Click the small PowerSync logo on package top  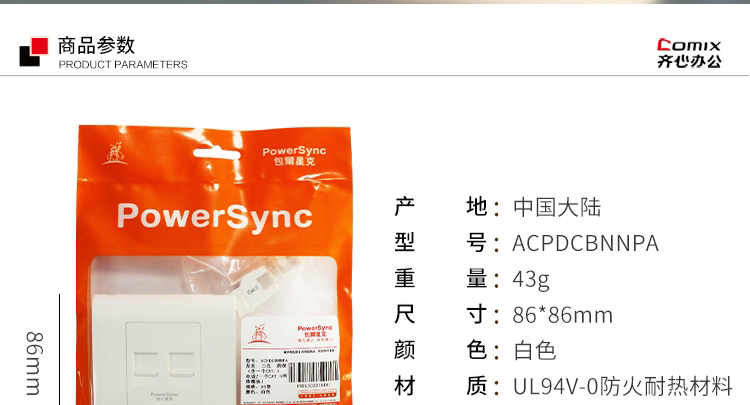(x=294, y=155)
